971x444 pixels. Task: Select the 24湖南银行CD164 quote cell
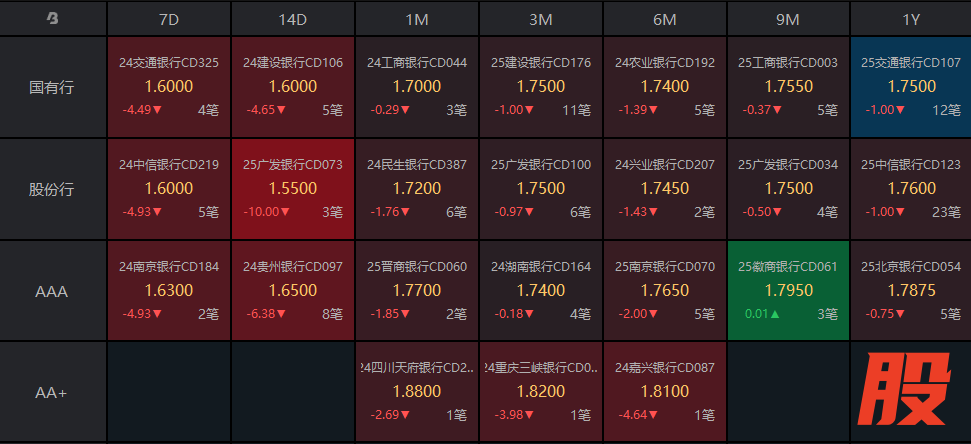click(541, 291)
